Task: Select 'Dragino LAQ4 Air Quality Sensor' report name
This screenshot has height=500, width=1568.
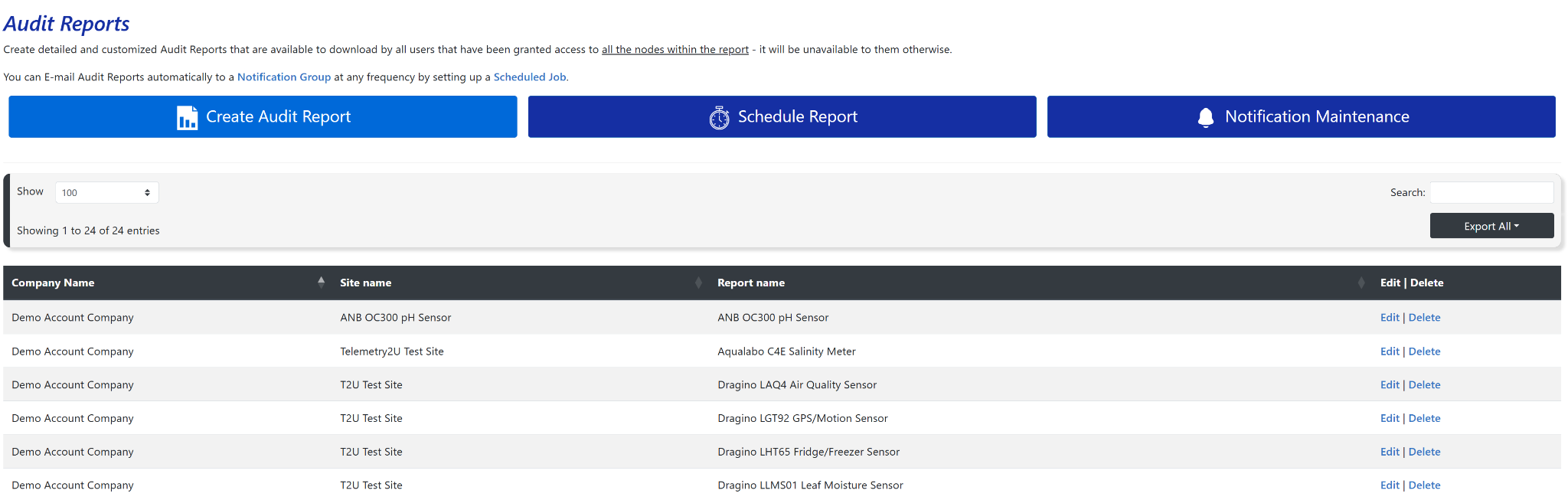Action: click(x=797, y=385)
